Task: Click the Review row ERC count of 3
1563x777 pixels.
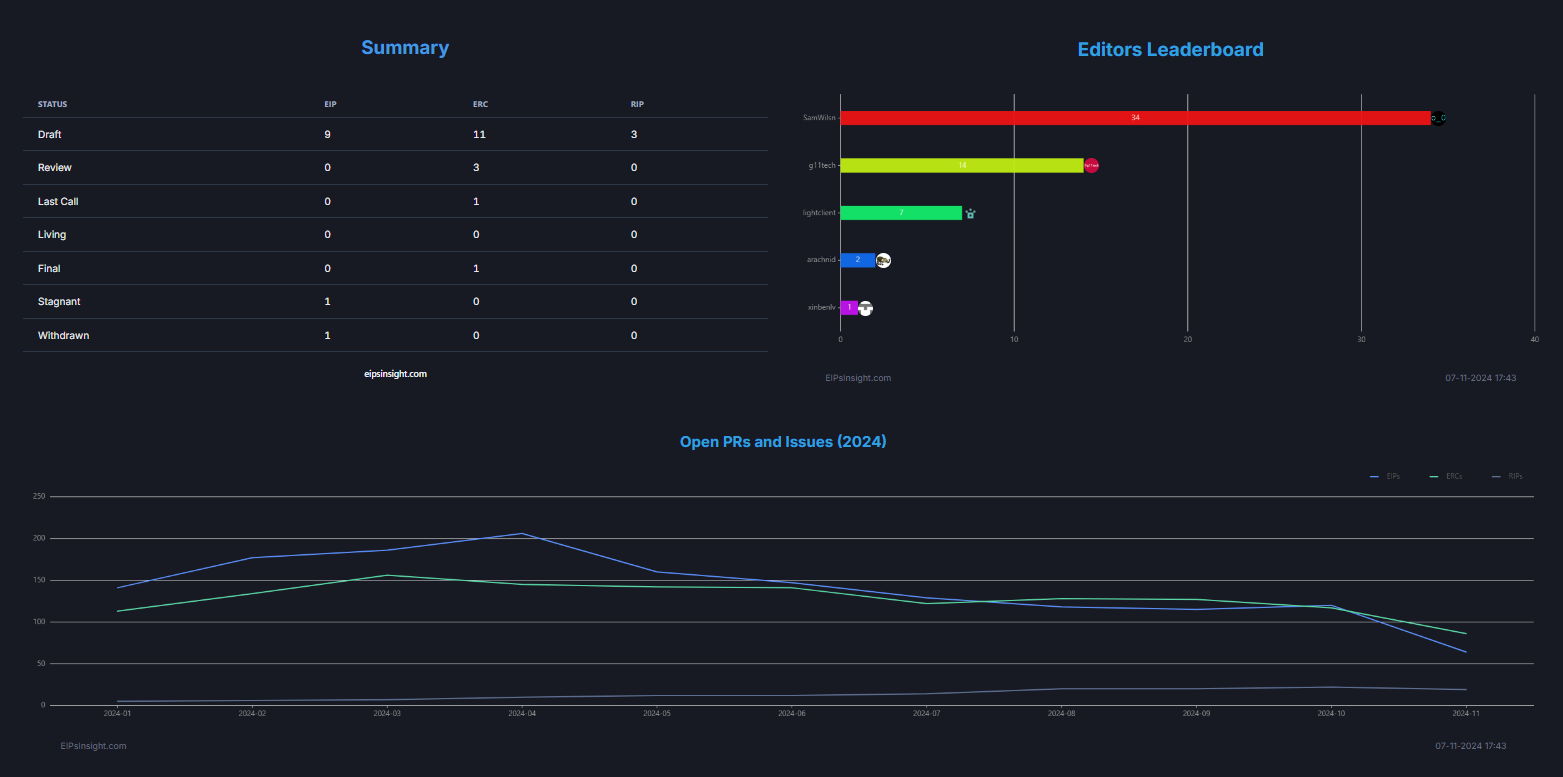Action: click(476, 168)
